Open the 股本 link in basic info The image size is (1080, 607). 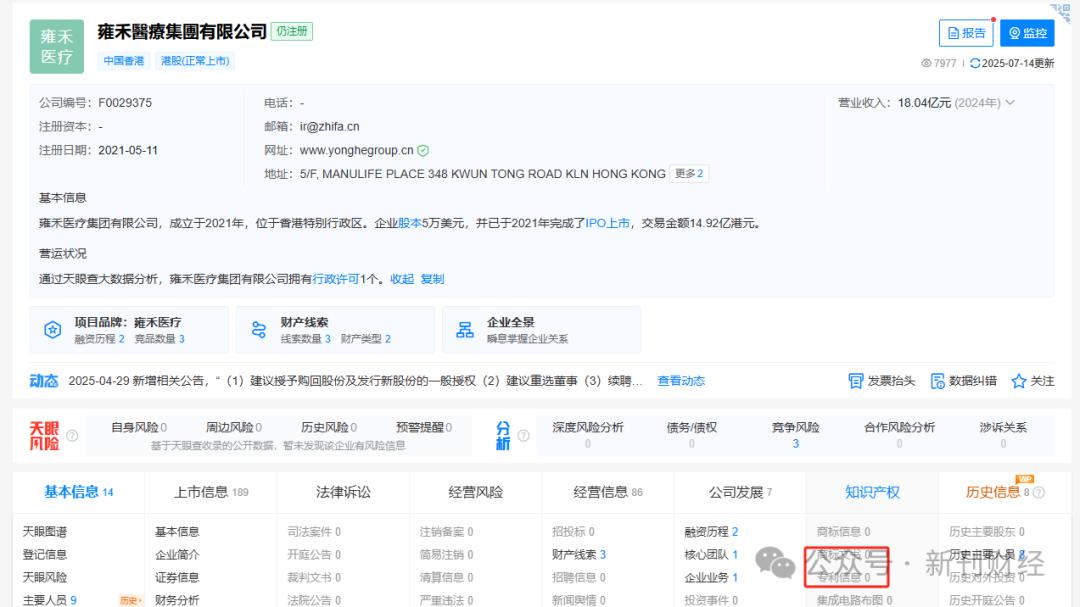(410, 223)
